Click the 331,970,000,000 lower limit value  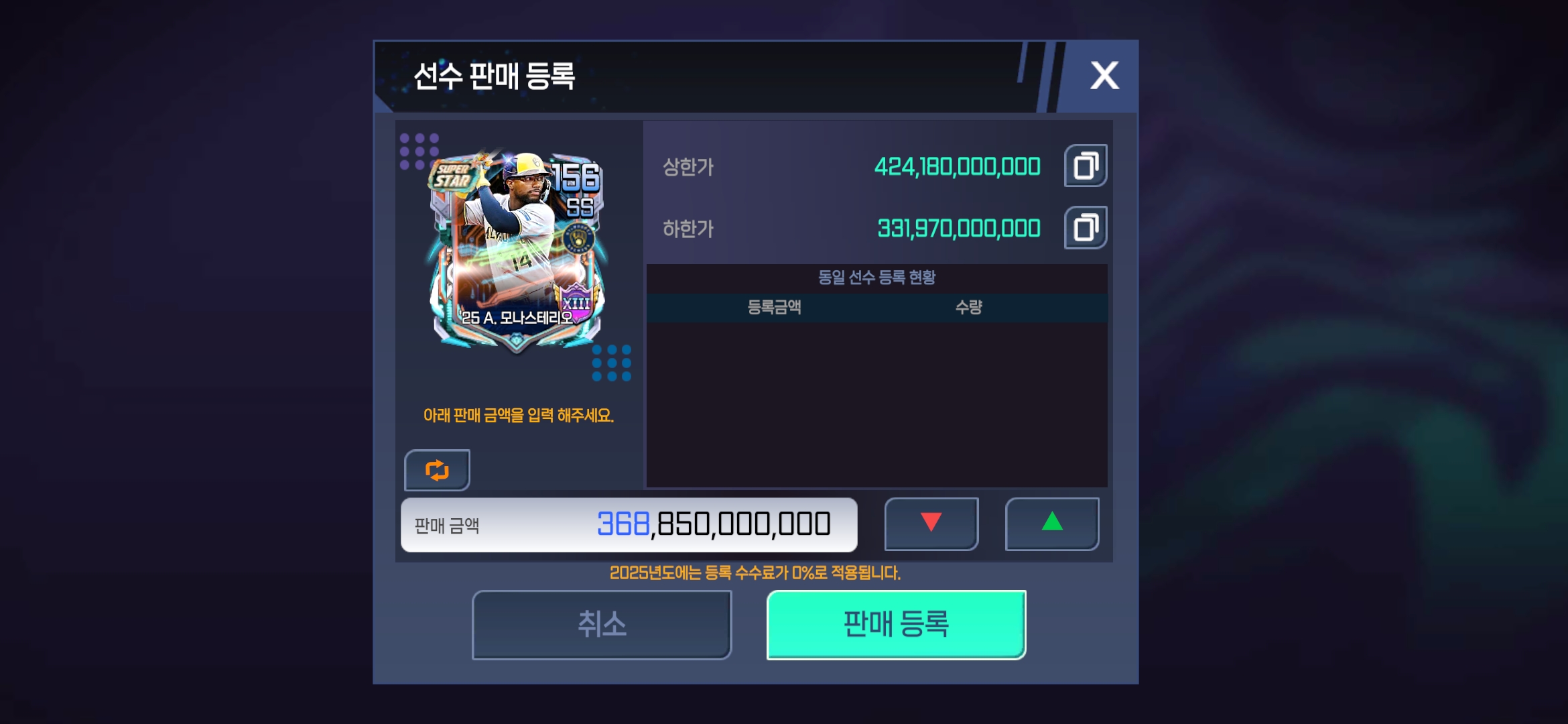tap(959, 229)
